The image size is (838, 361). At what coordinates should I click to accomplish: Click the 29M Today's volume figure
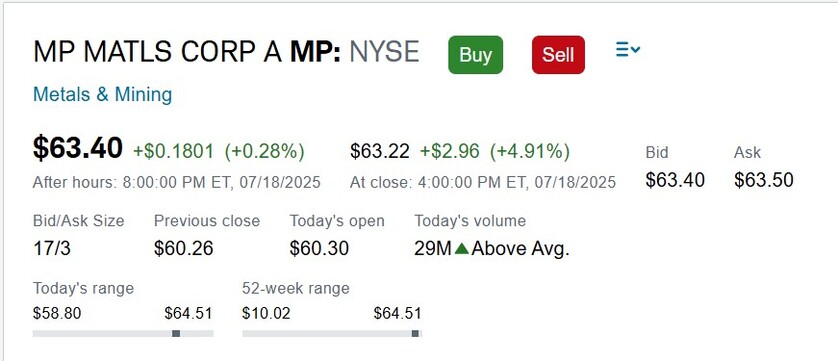click(x=433, y=248)
